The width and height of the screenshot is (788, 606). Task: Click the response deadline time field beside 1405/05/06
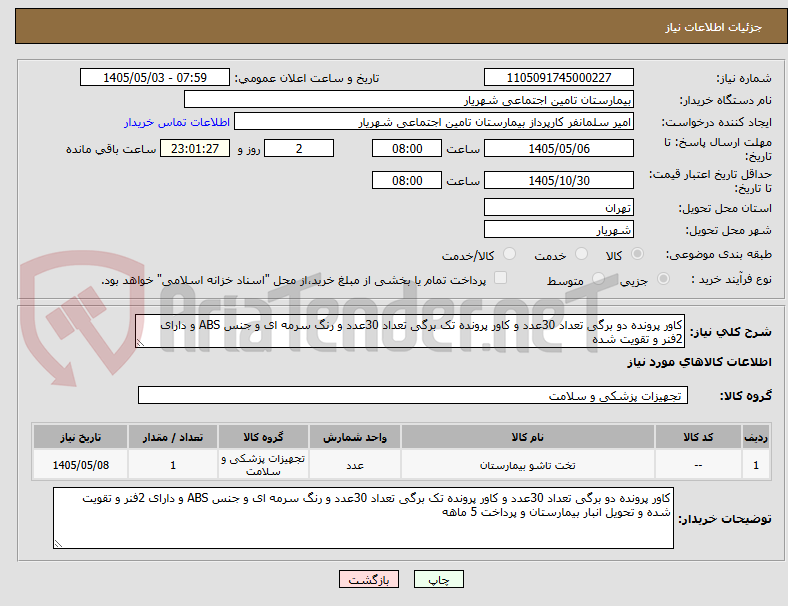[407, 148]
